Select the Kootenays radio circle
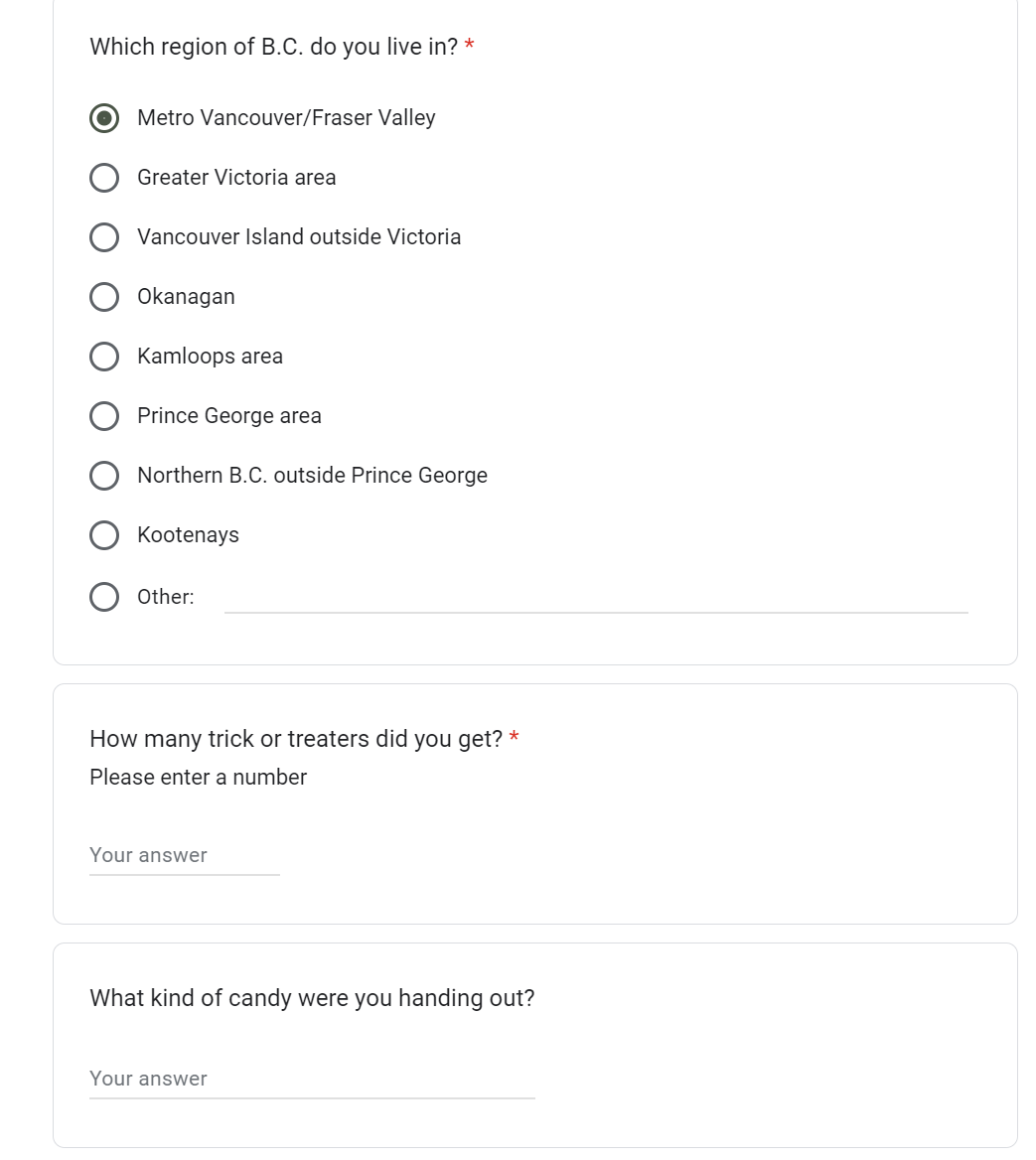Screen dimensions: 1036x1160 coord(104,535)
